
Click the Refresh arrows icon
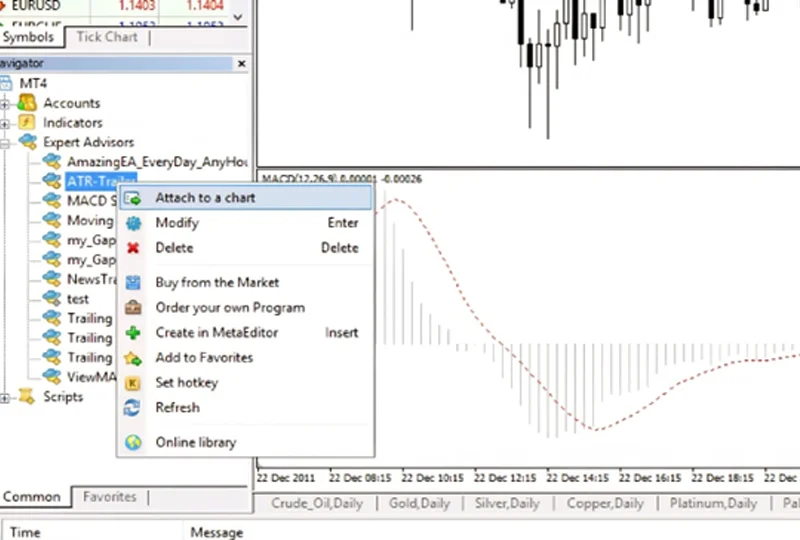tap(132, 408)
